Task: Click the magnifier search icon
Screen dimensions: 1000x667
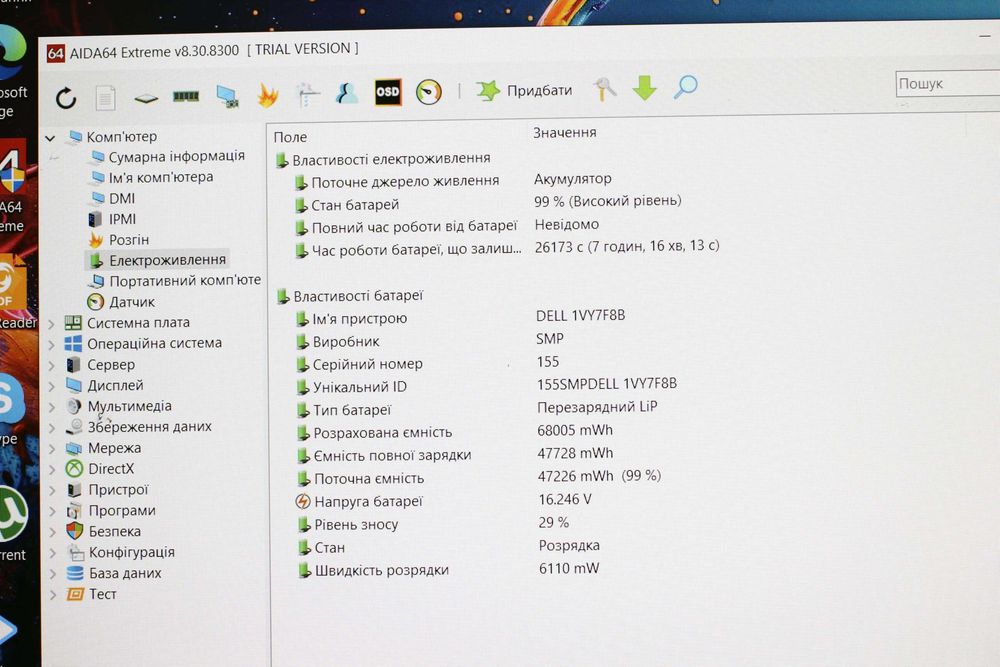Action: coord(686,87)
